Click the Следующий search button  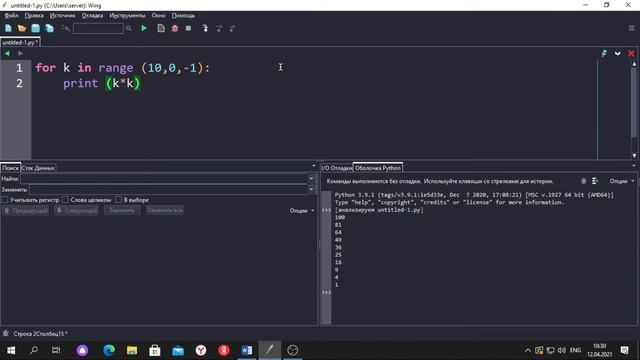coord(77,211)
